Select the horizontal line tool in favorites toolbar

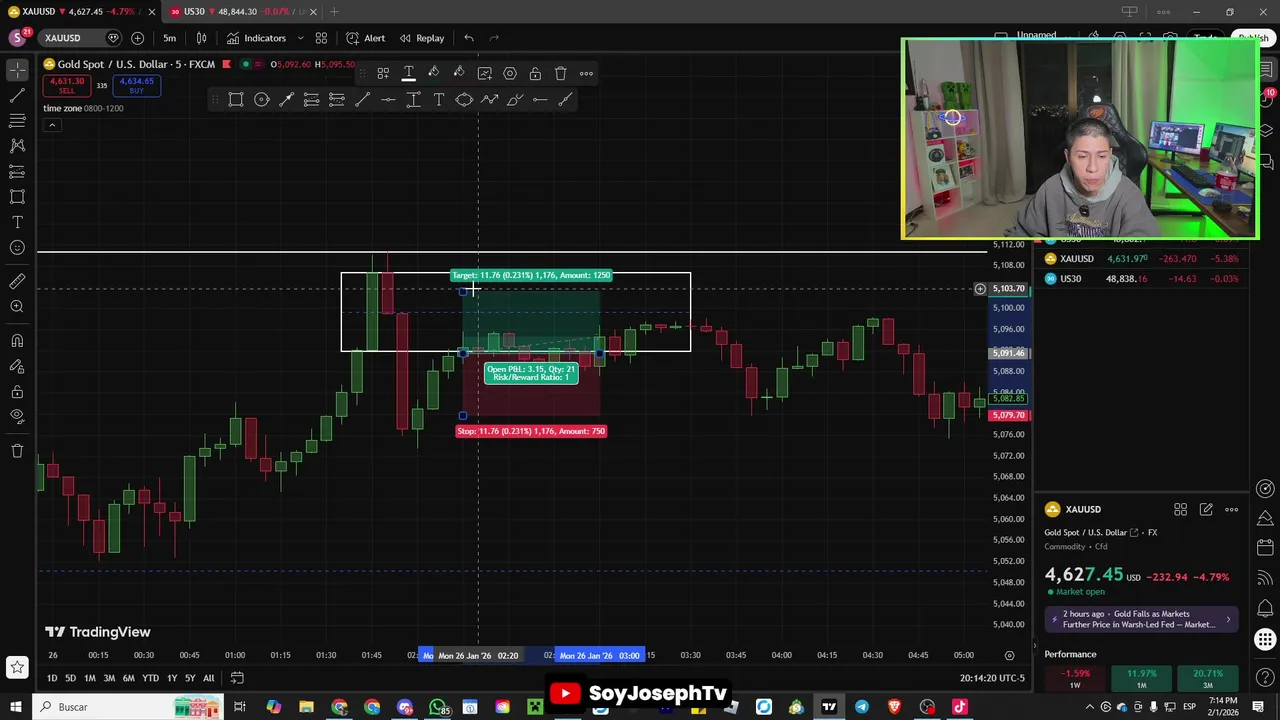click(x=388, y=99)
